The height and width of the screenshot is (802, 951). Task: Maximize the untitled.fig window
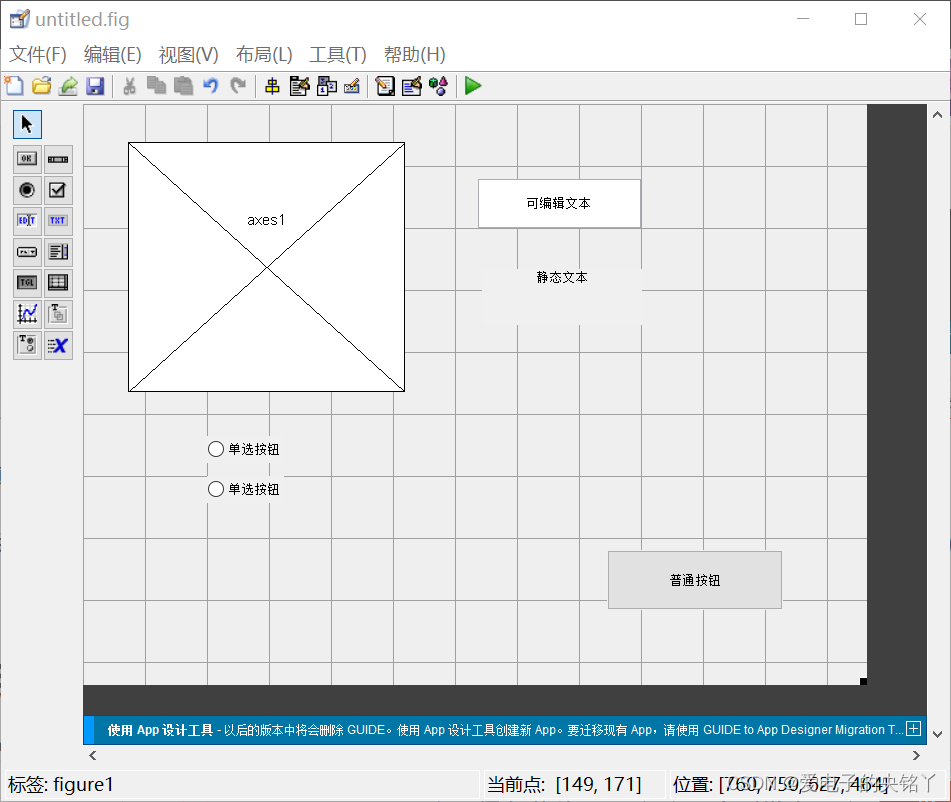[x=861, y=19]
